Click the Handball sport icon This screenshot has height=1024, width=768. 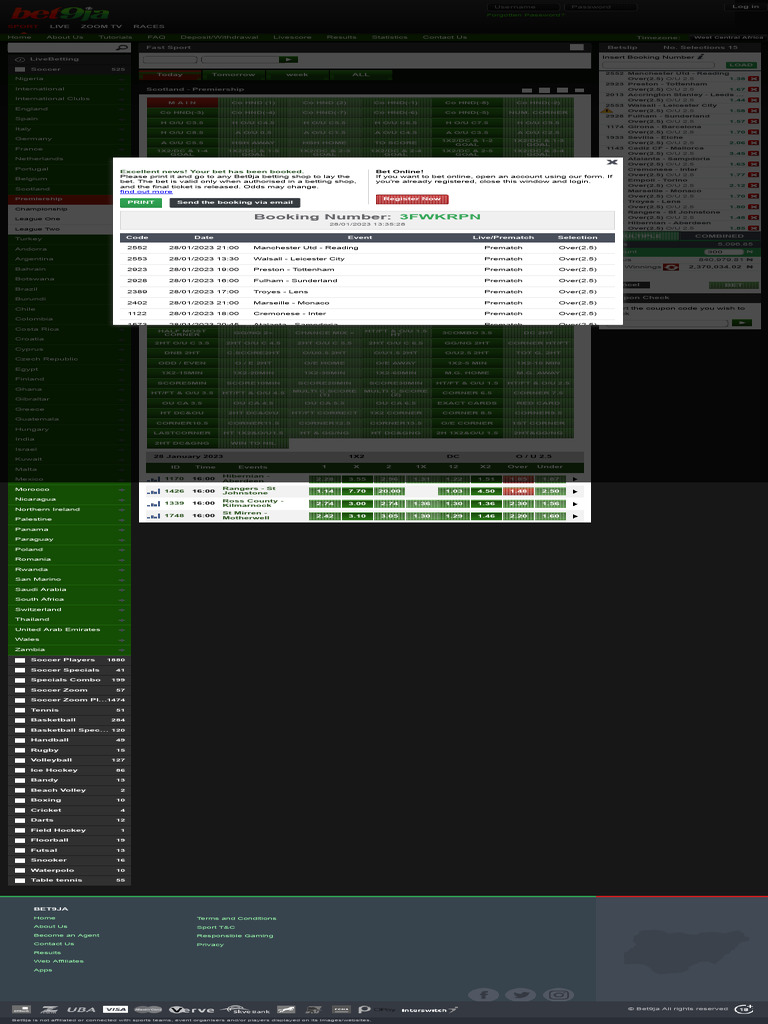[x=20, y=740]
